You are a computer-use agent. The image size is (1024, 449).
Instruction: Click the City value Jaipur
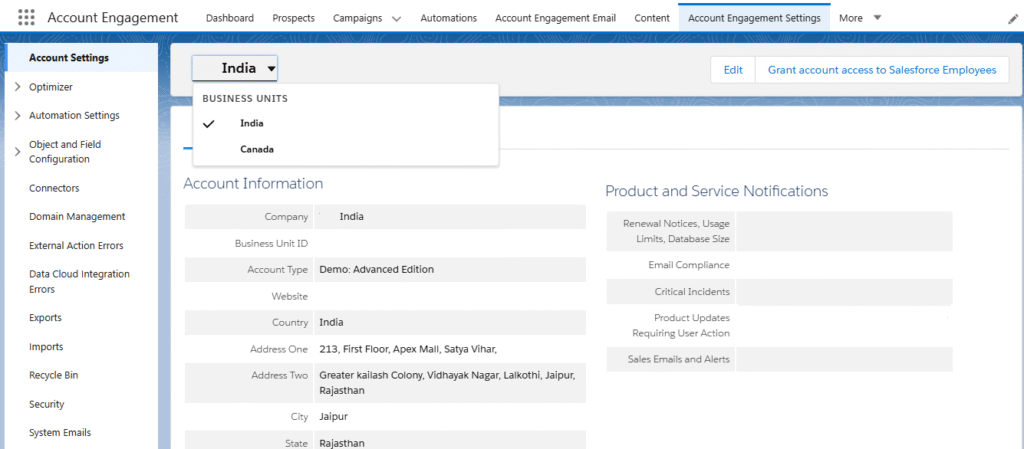tap(333, 416)
